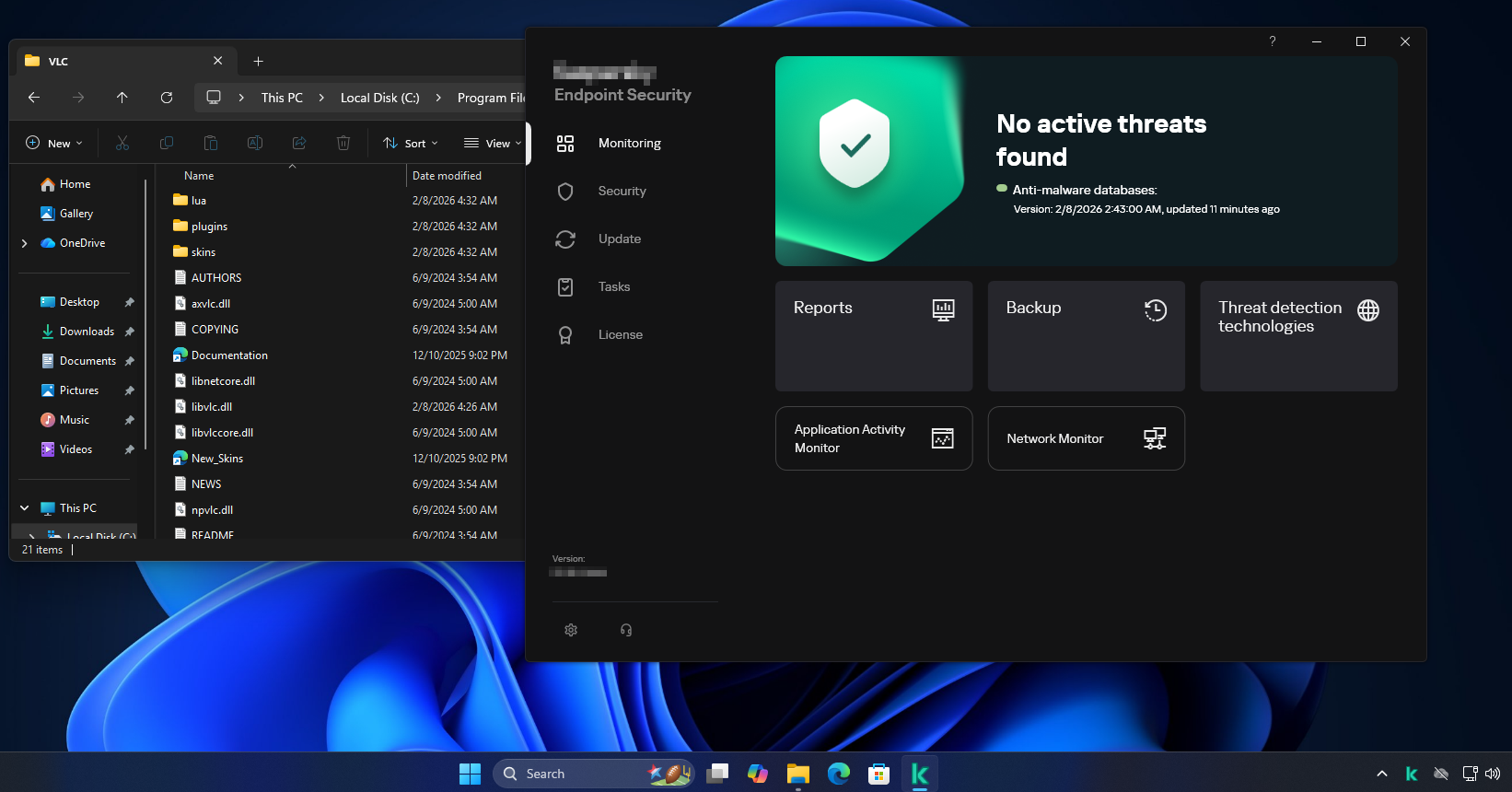Click the support headset icon
Image resolution: width=1512 pixels, height=792 pixels.
[626, 630]
